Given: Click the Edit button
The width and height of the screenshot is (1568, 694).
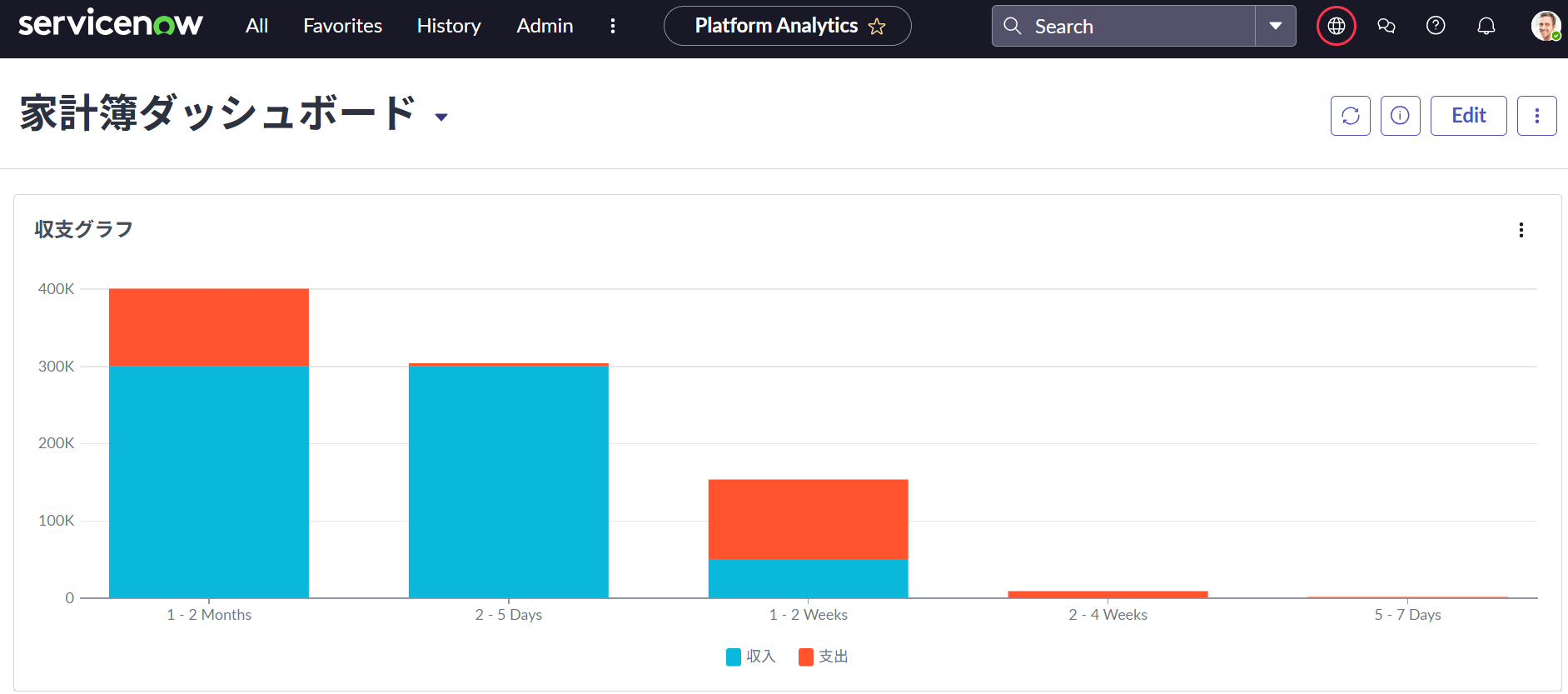Looking at the screenshot, I should click(x=1469, y=116).
